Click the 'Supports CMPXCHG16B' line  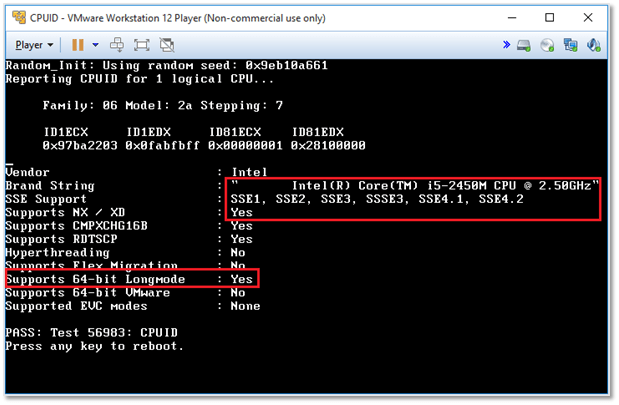129,226
